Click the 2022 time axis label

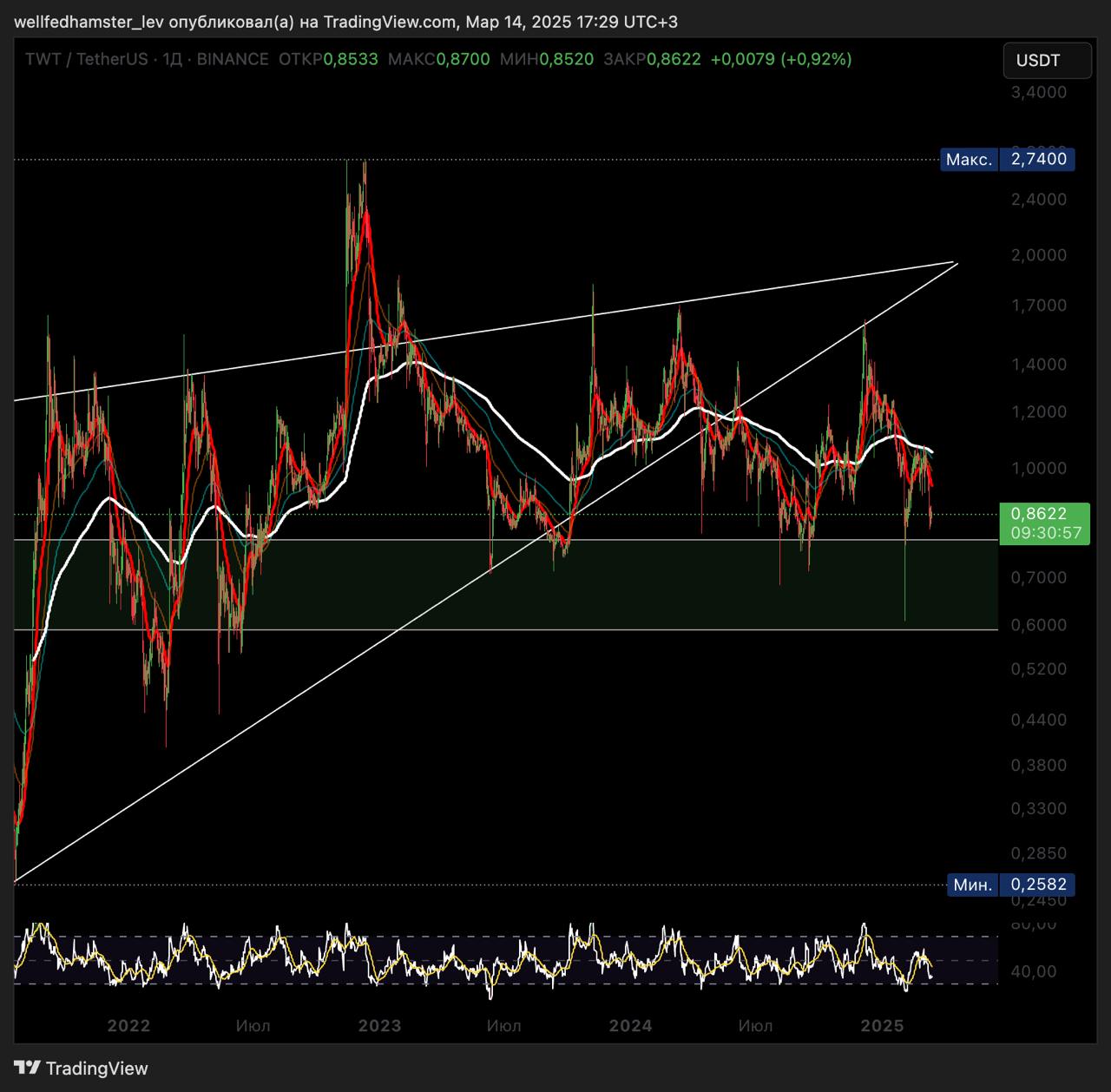coord(128,1026)
